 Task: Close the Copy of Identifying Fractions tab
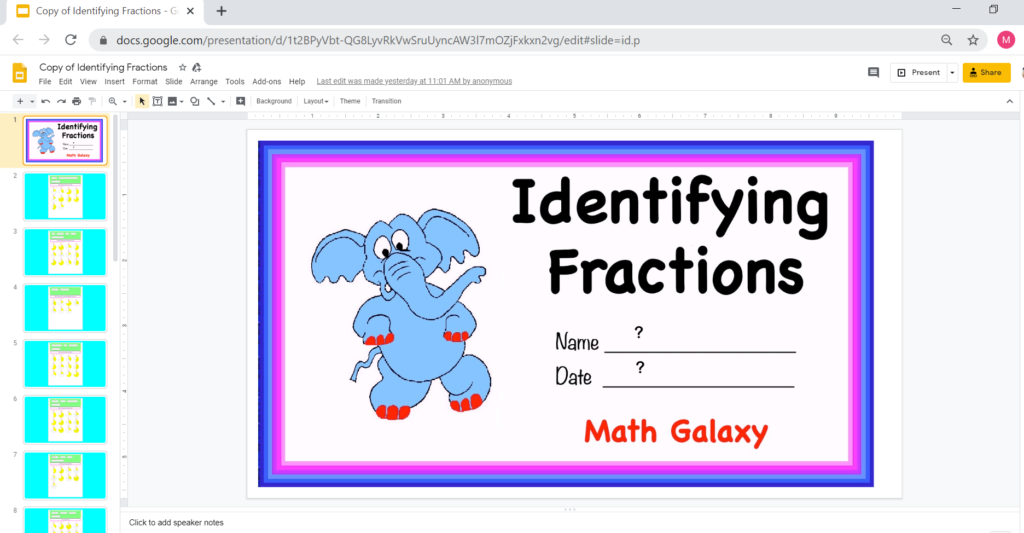point(190,11)
